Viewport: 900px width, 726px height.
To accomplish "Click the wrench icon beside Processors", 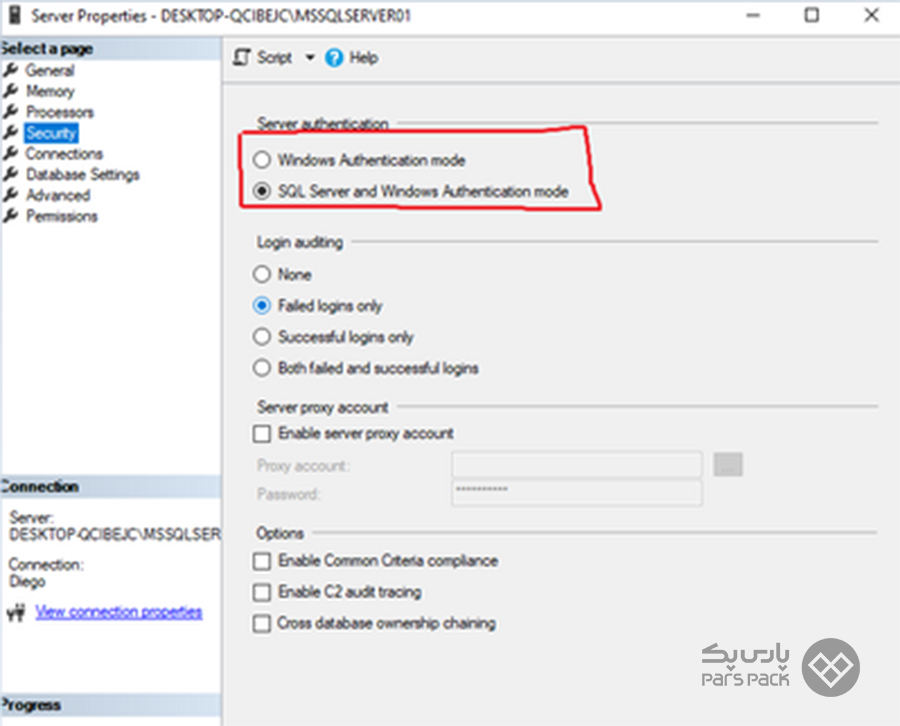I will [11, 111].
